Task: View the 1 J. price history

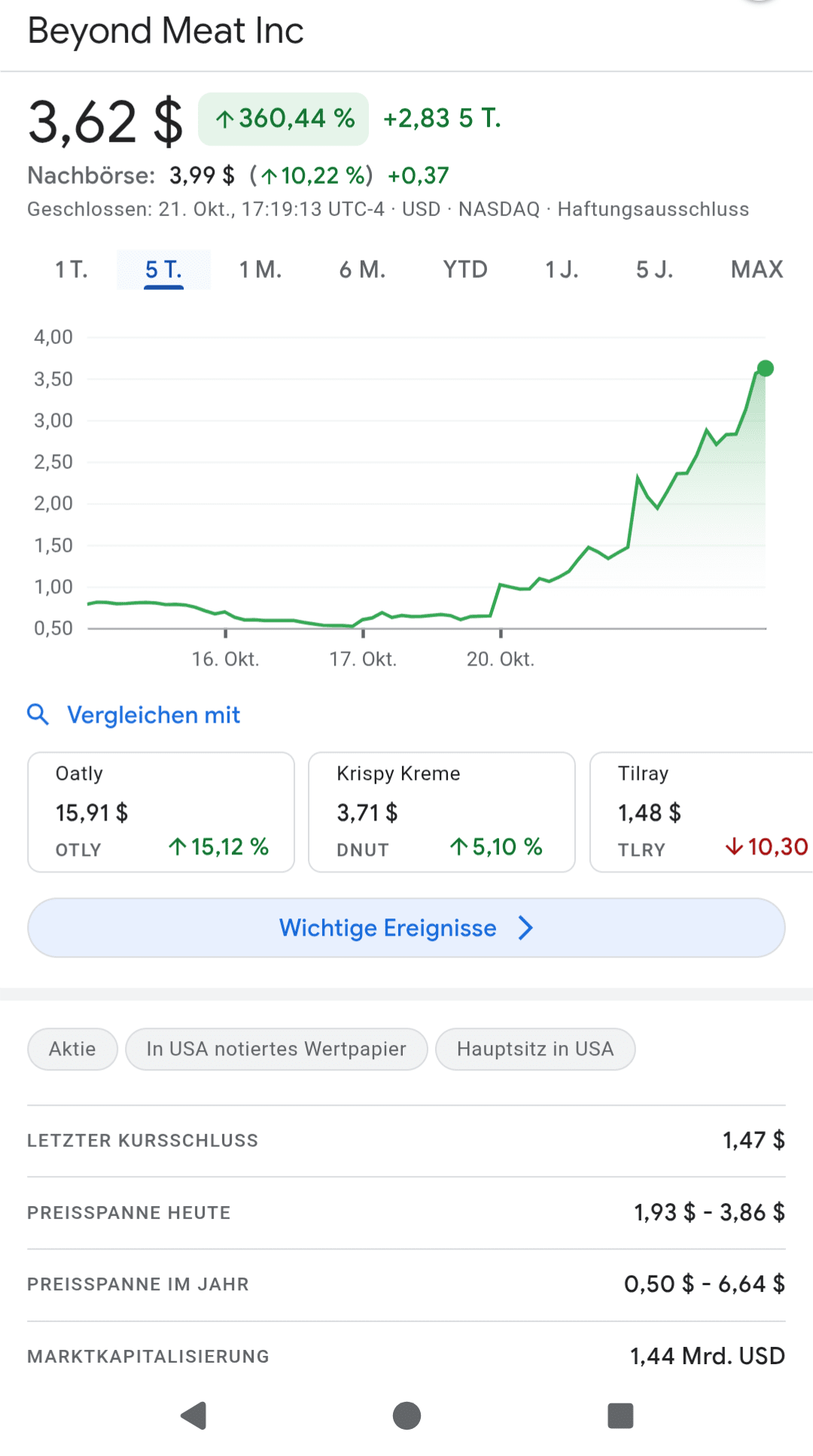Action: pos(562,270)
